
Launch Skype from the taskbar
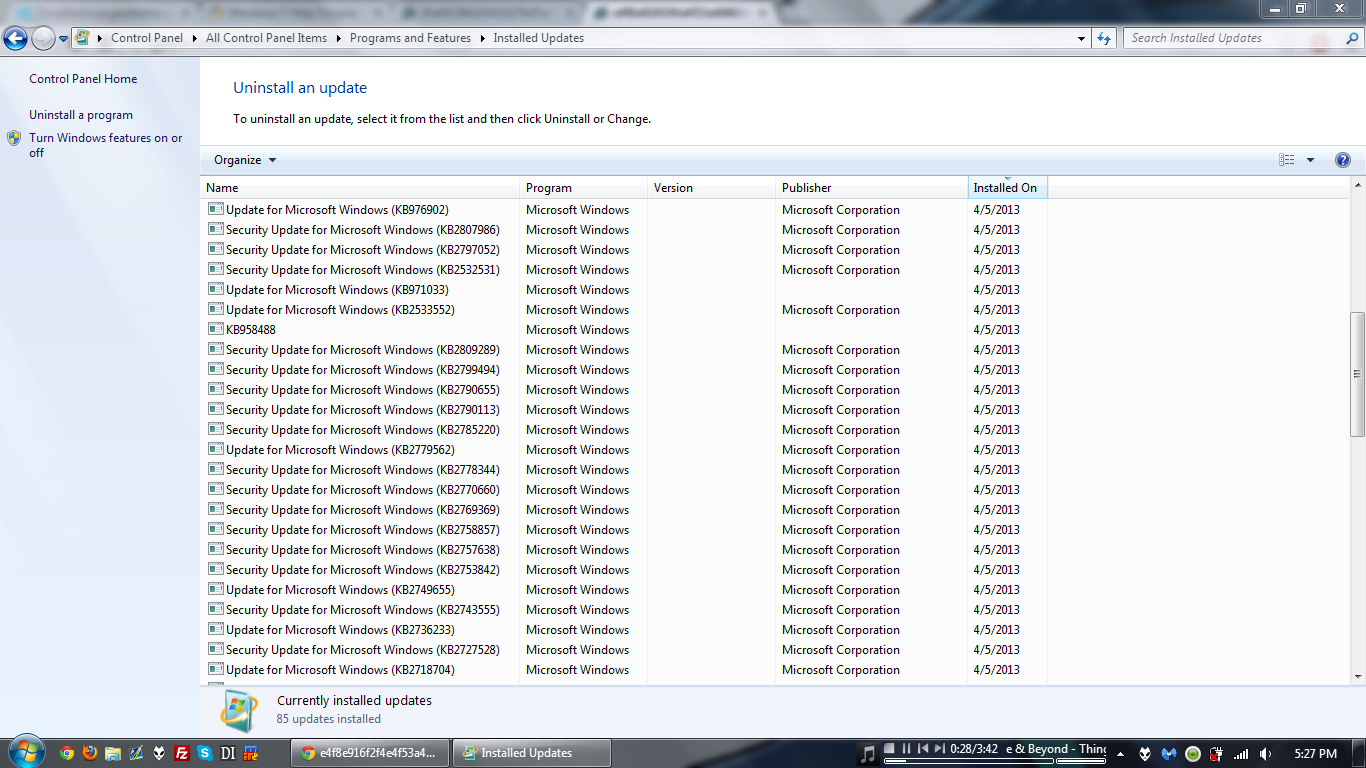[205, 753]
